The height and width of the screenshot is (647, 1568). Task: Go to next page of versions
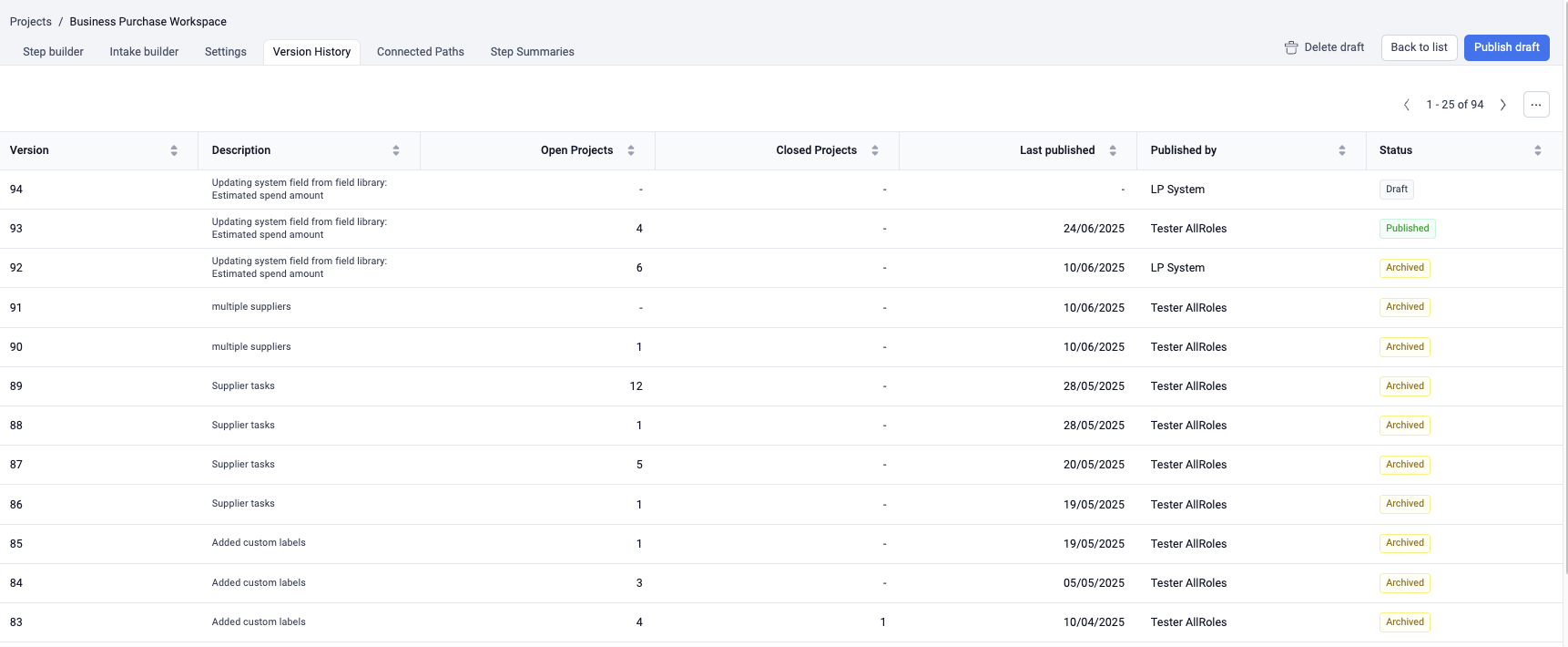1502,105
